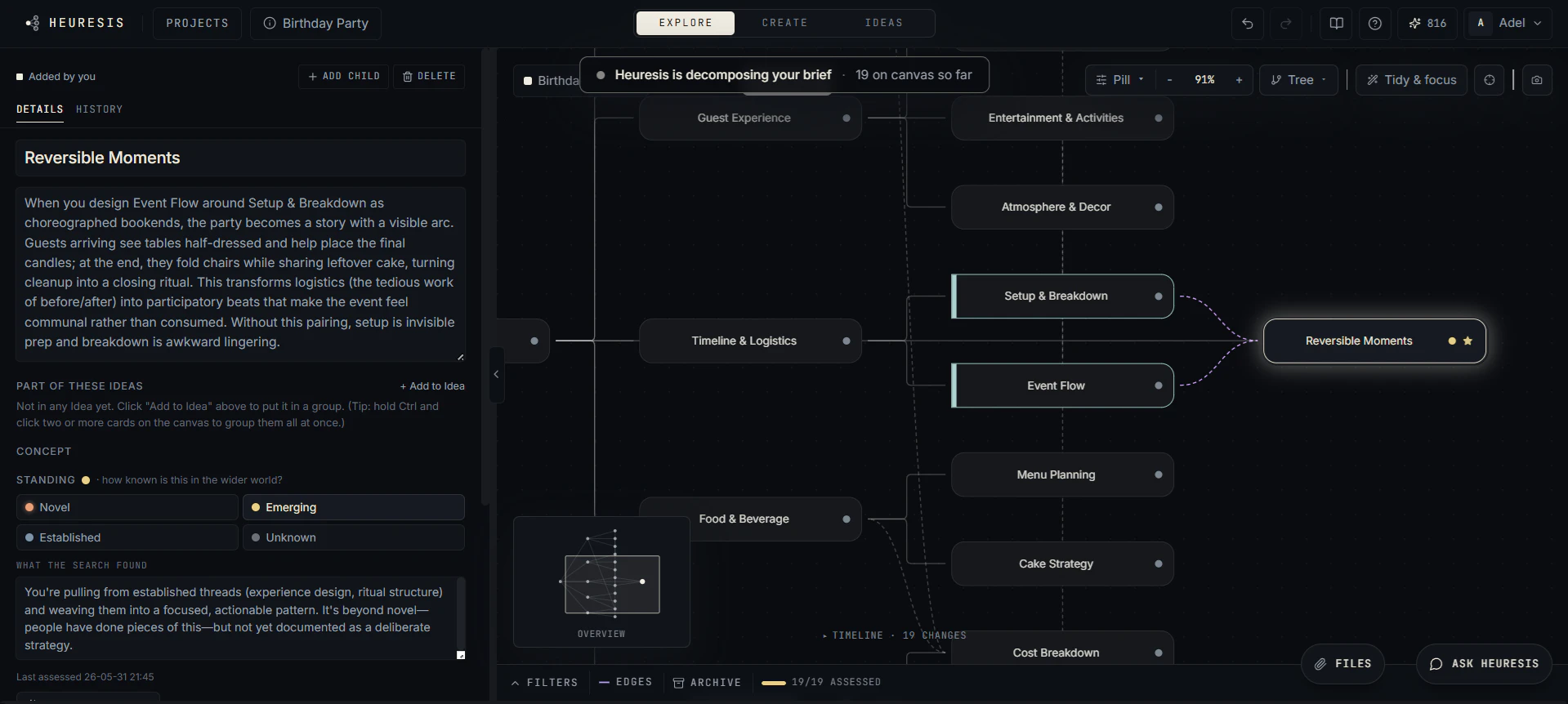
Task: Click the dot on Cake Strategy node
Action: (x=1158, y=564)
